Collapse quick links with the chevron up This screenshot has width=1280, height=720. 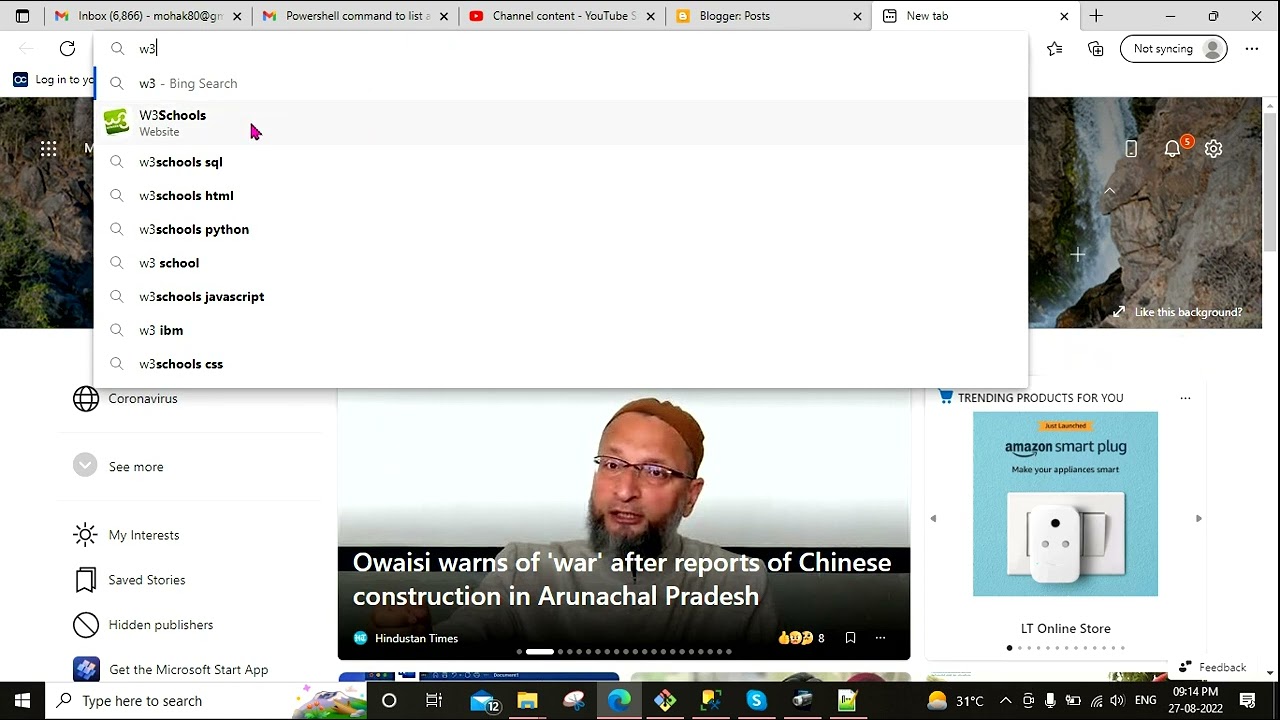point(1109,191)
